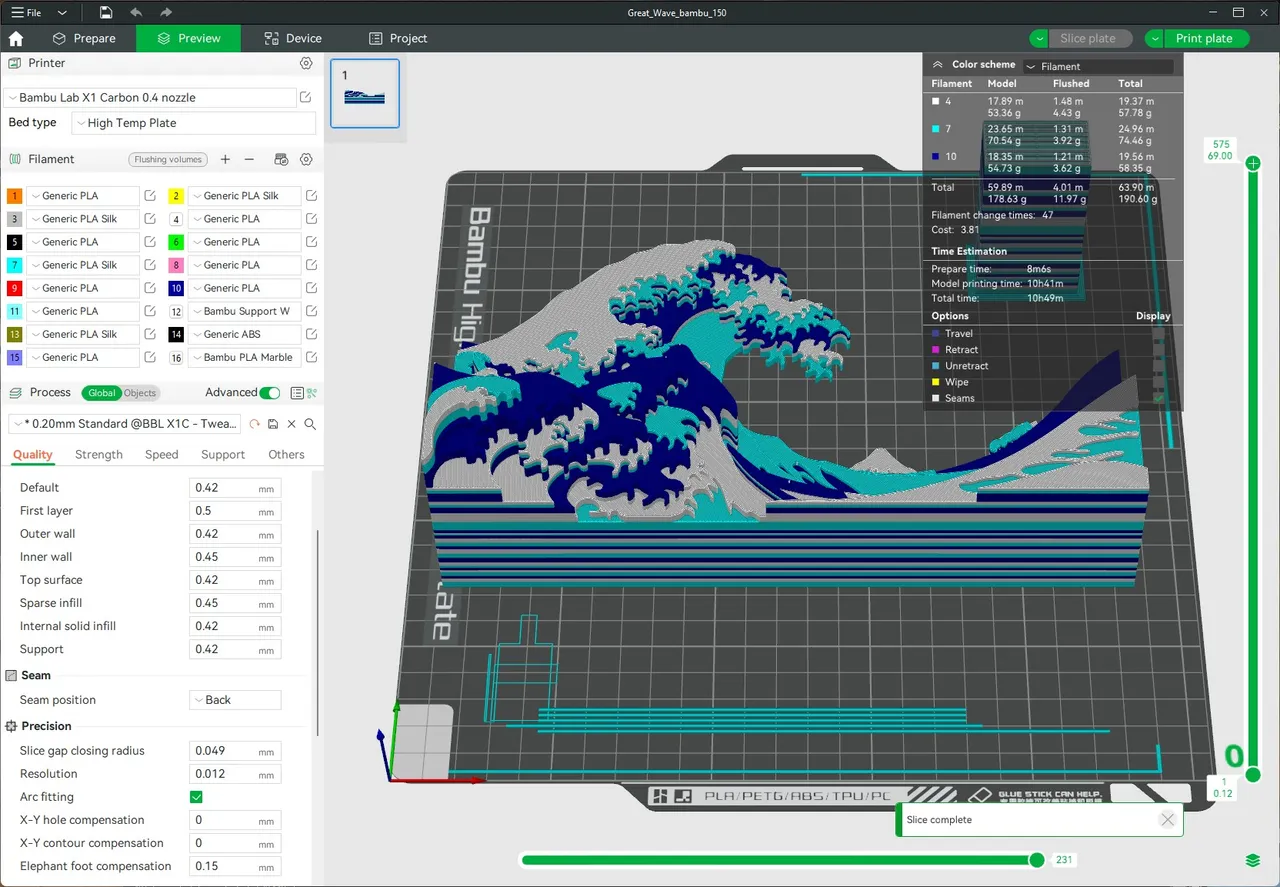Enable Arc fitting checkbox

tap(196, 797)
